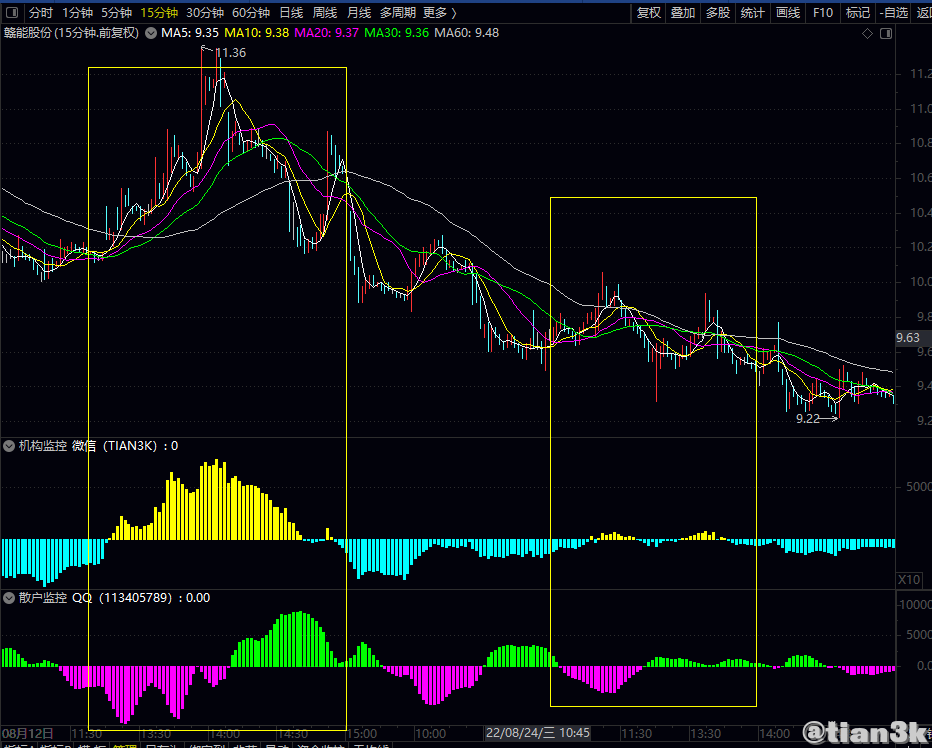
Task: Click the 叠加 overlay button
Action: pyautogui.click(x=682, y=12)
